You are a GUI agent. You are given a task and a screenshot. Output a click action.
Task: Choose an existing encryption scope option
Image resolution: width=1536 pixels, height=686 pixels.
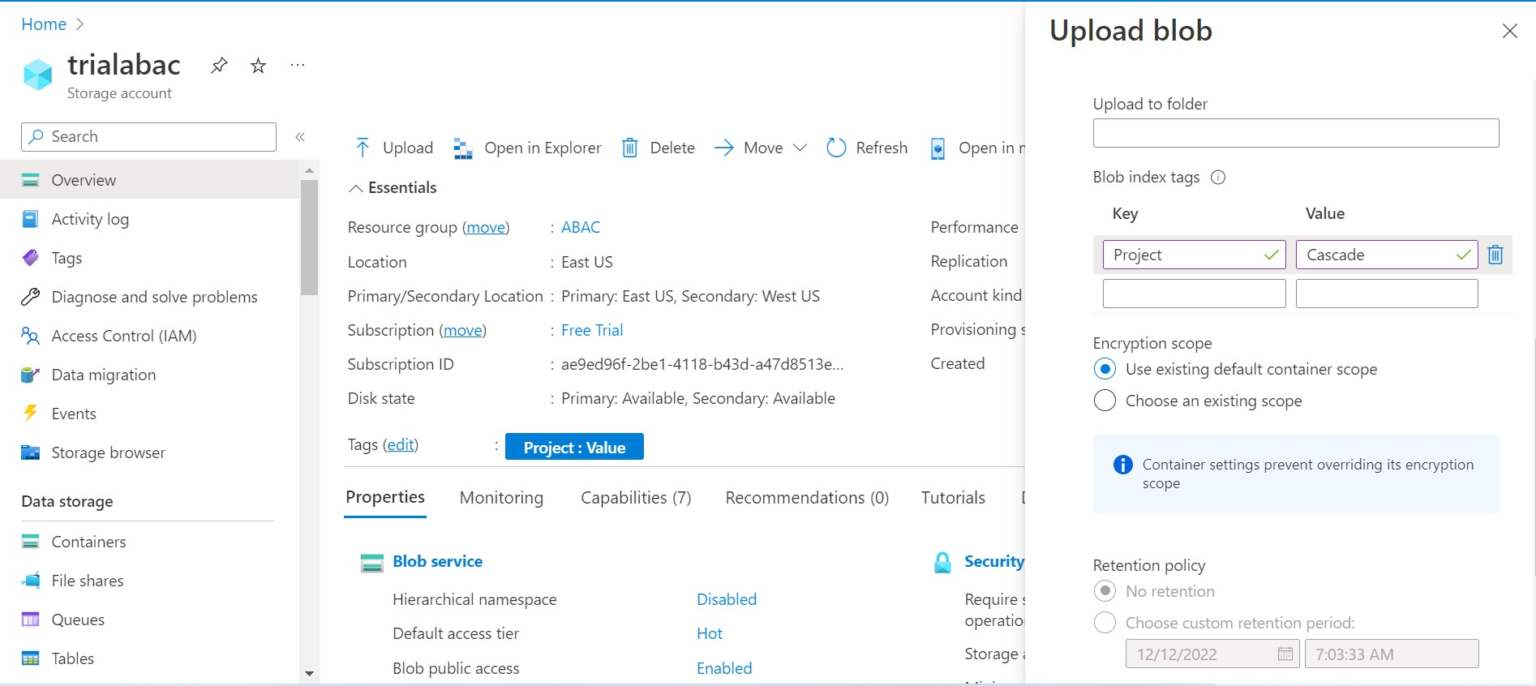tap(1104, 400)
